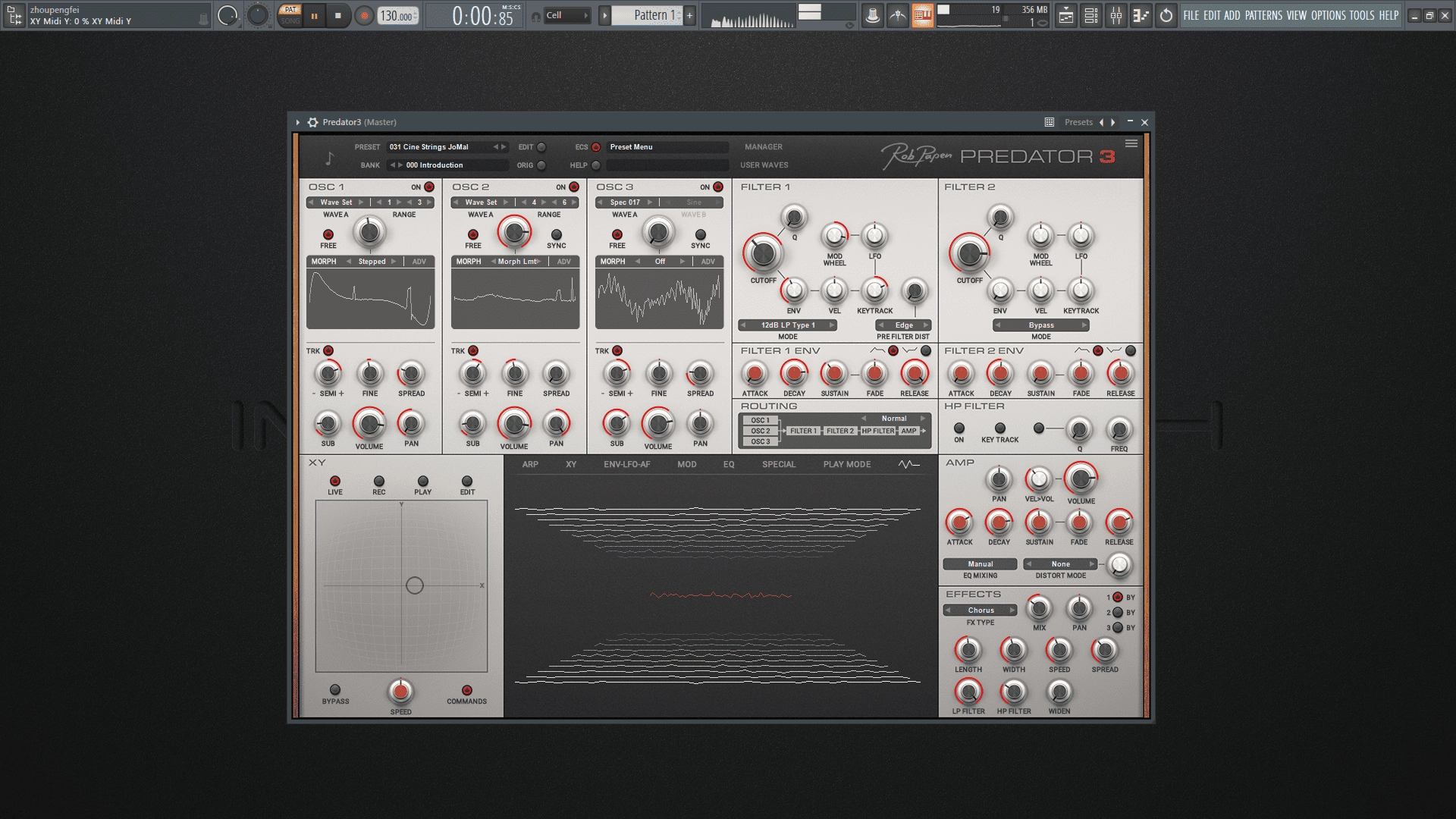Click Filter 1 CUTOFF knob
1456x819 pixels.
(764, 254)
